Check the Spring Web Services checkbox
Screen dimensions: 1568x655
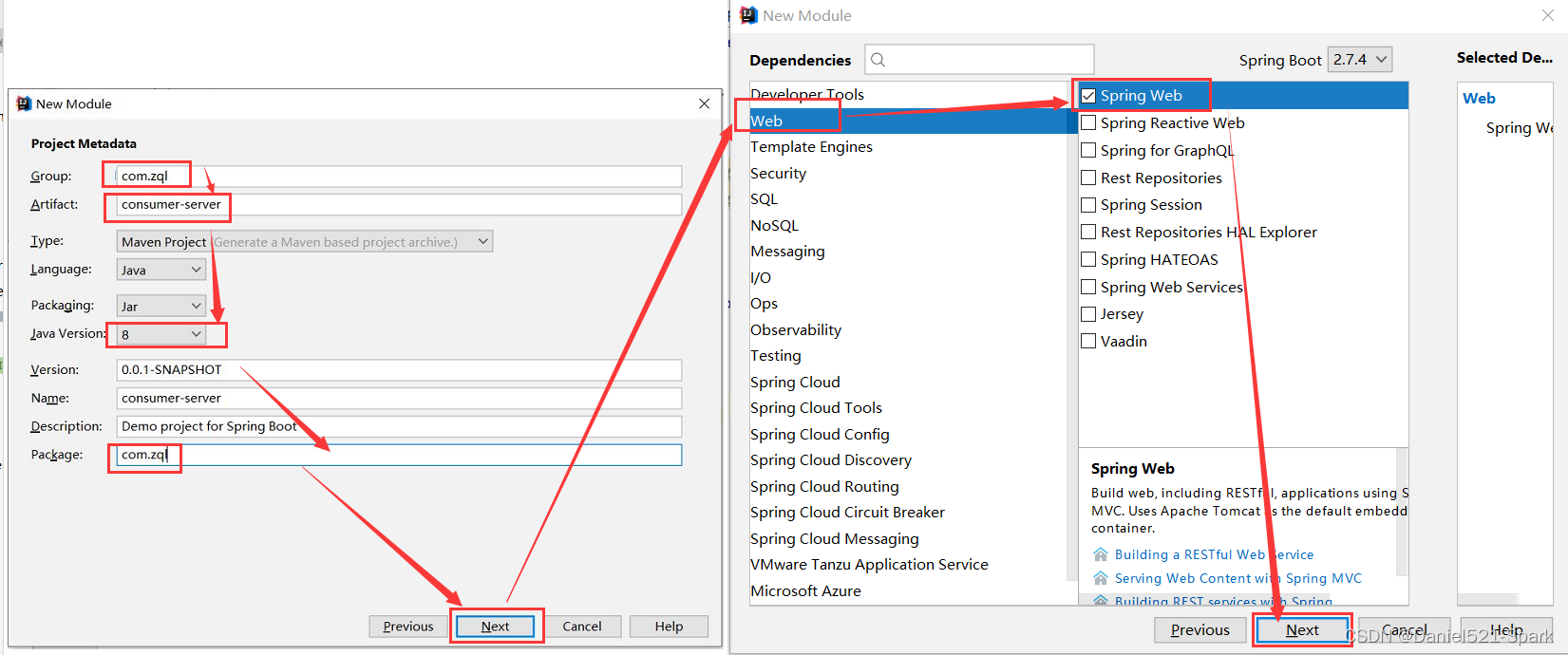1088,287
